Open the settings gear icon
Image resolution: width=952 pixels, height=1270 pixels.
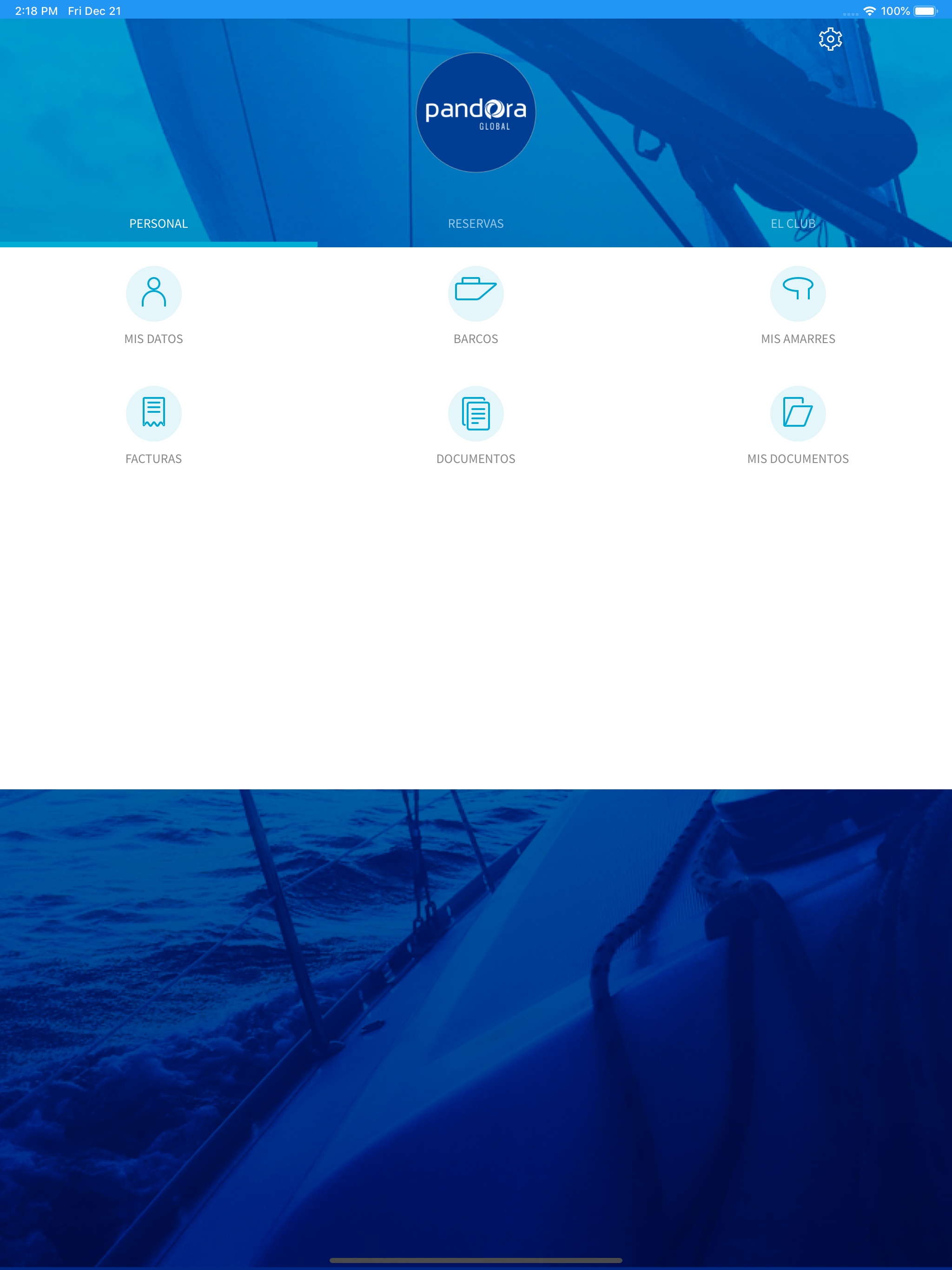point(830,39)
